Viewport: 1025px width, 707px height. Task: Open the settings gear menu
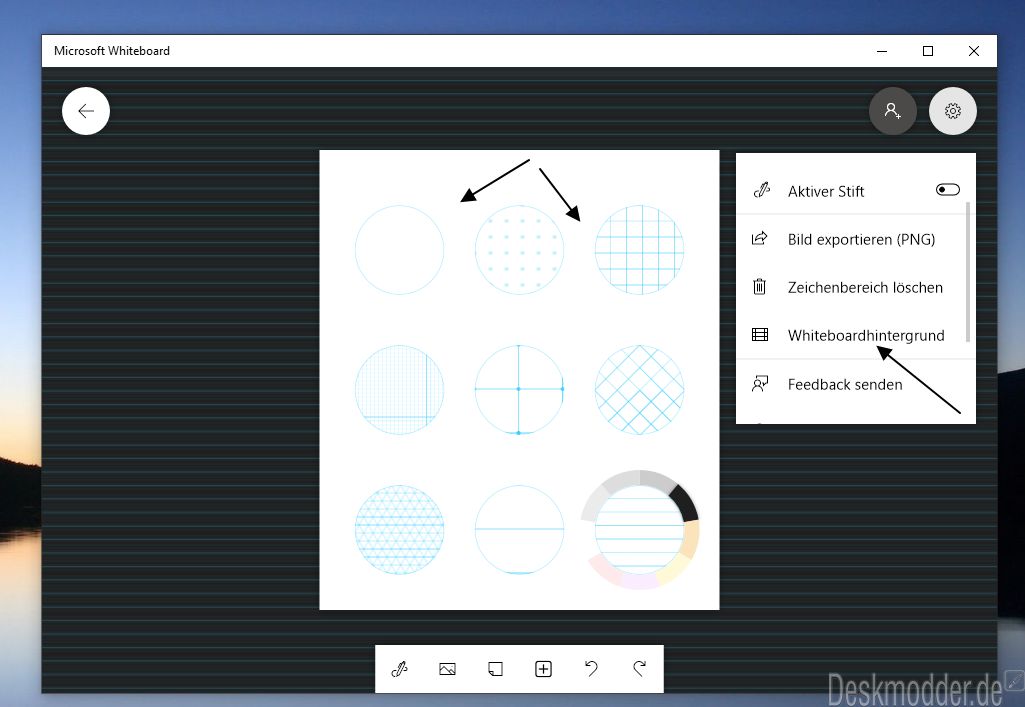pyautogui.click(x=952, y=111)
